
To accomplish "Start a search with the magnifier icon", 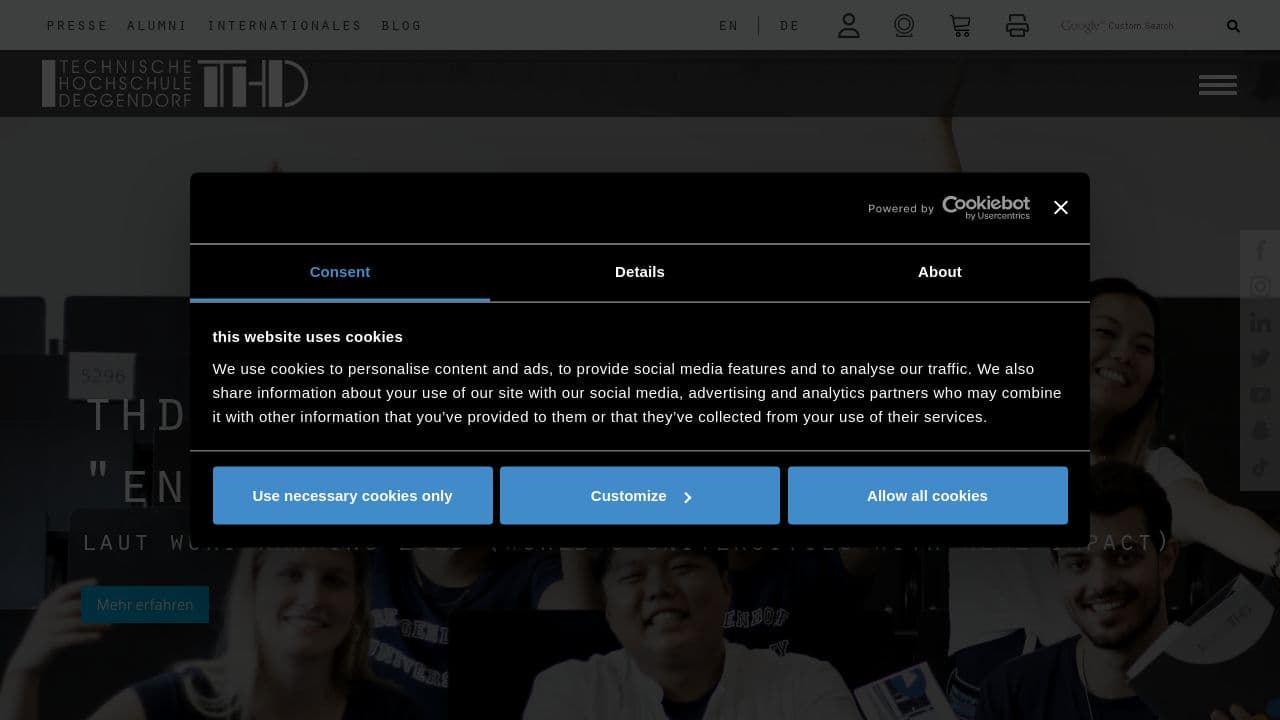I will 1232,25.
